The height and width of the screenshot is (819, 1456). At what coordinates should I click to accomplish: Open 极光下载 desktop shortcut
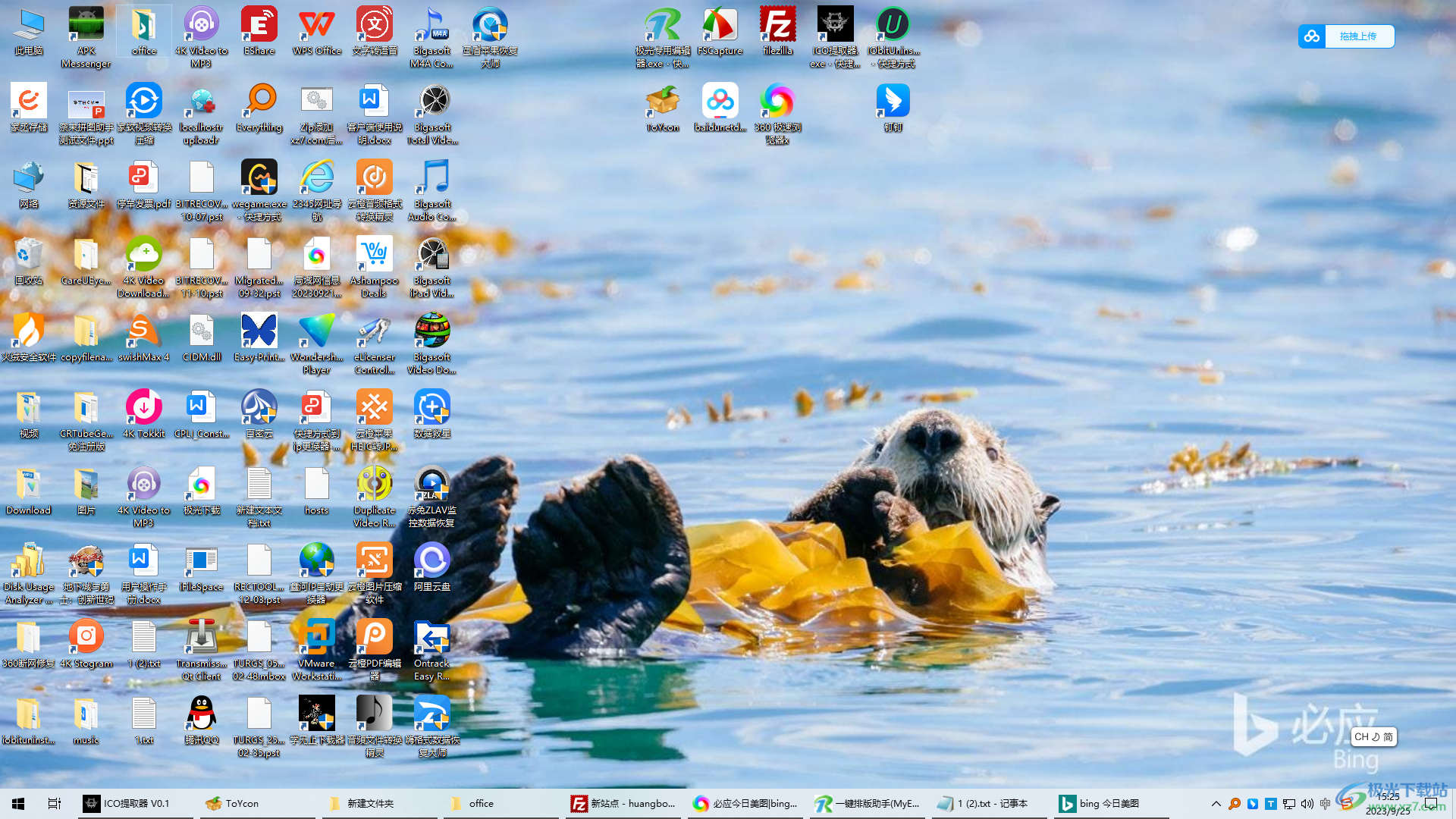[201, 490]
